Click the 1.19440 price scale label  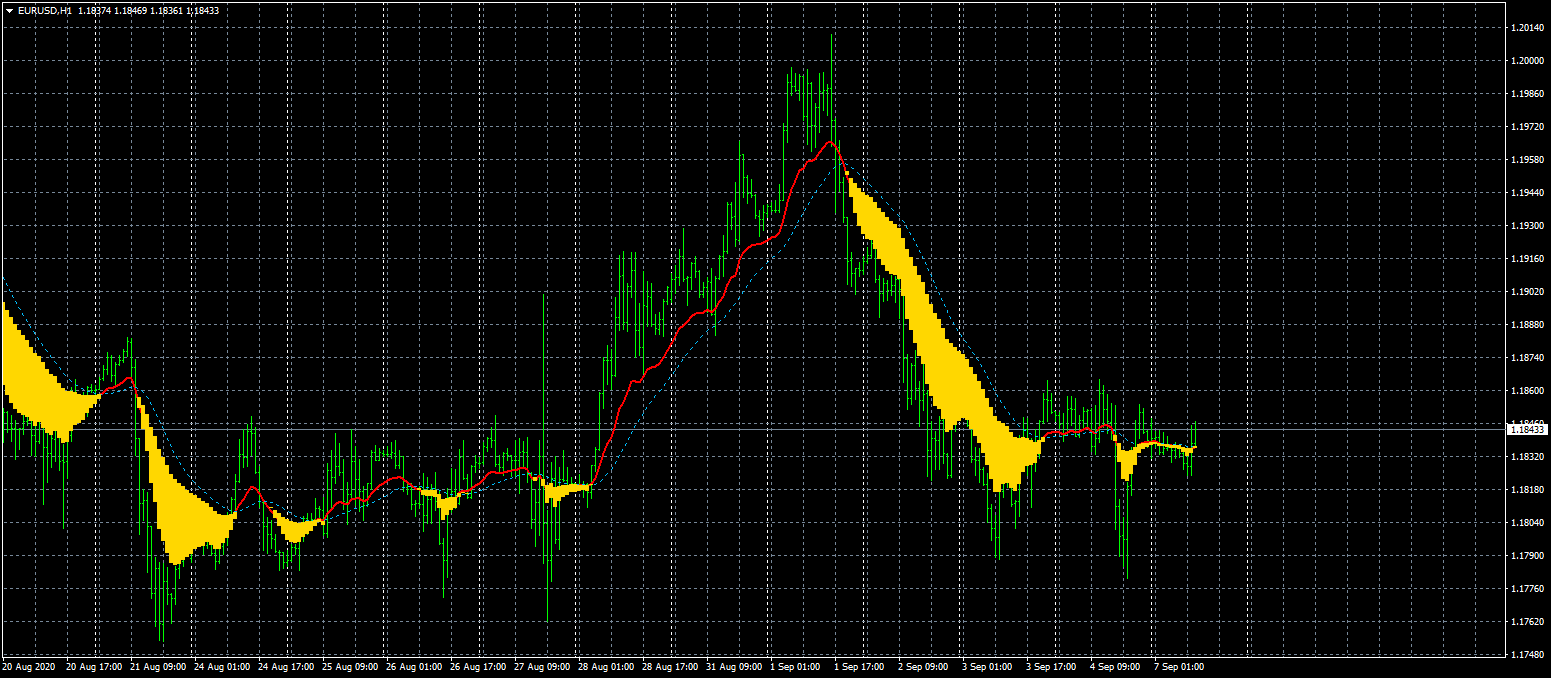[1526, 193]
